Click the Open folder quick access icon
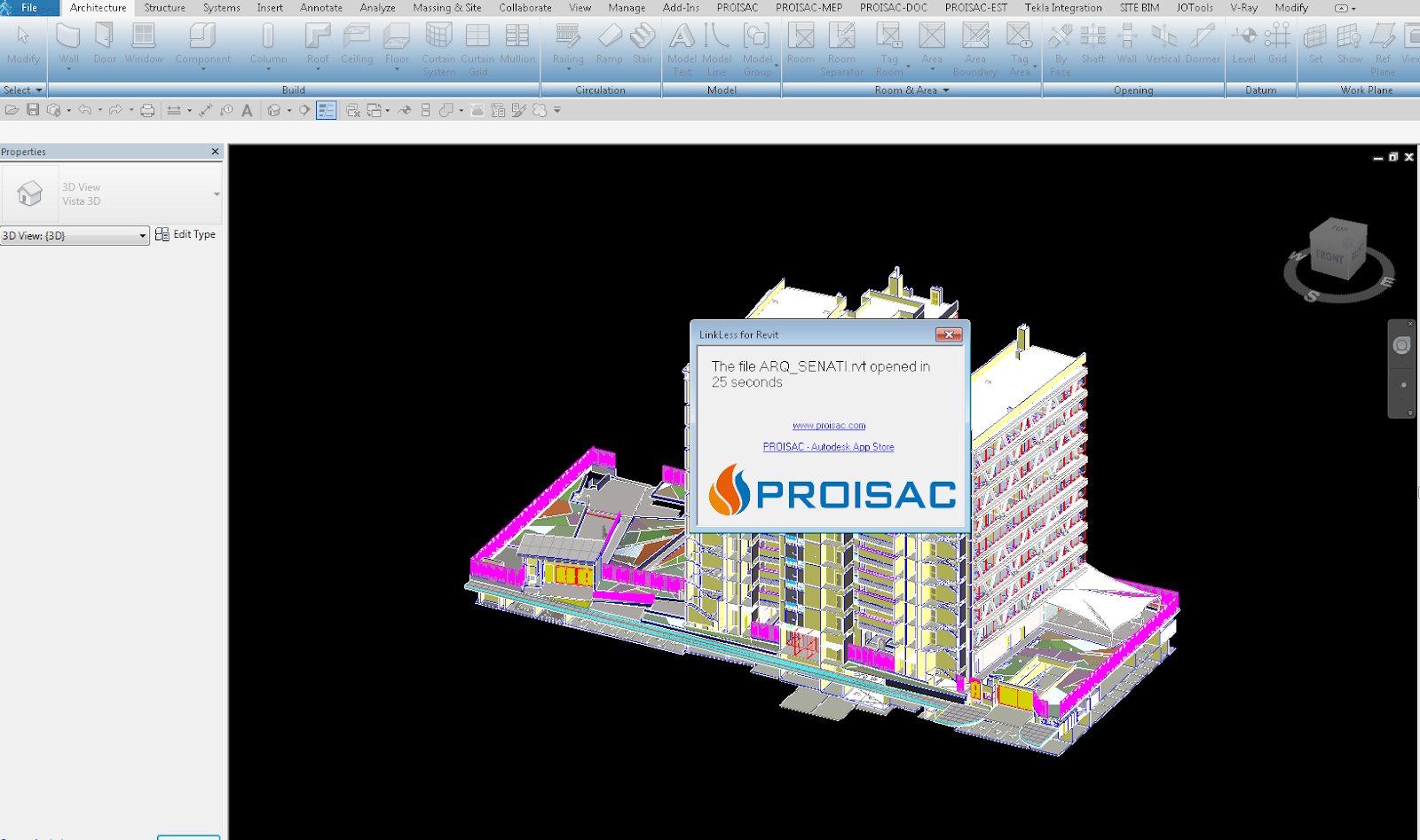Screen dimensions: 1420x840 click(12, 110)
